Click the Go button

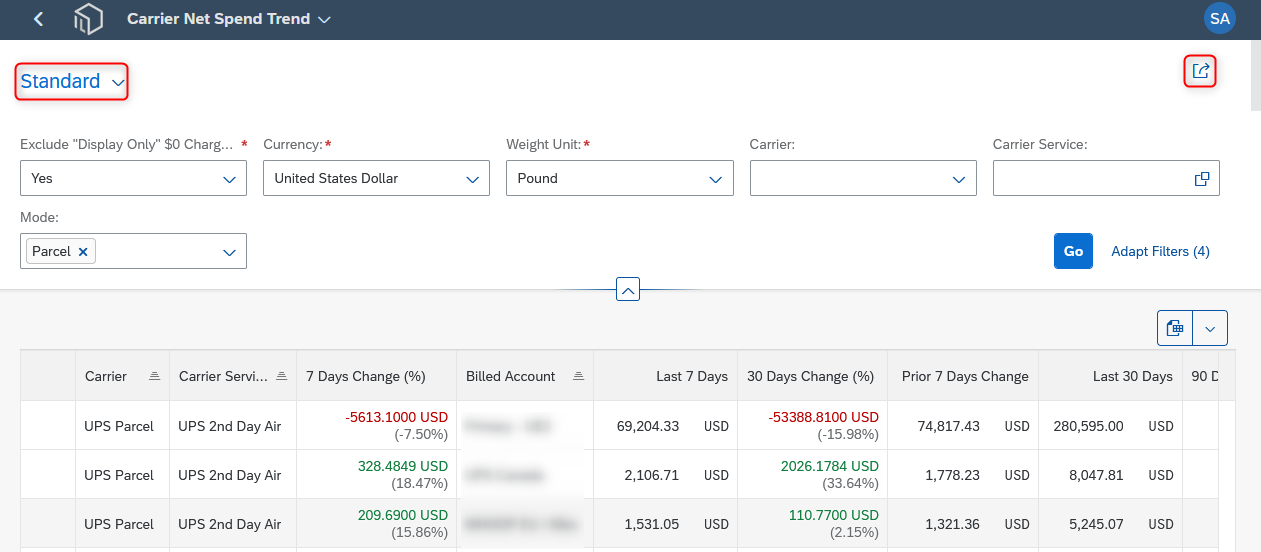click(x=1073, y=251)
